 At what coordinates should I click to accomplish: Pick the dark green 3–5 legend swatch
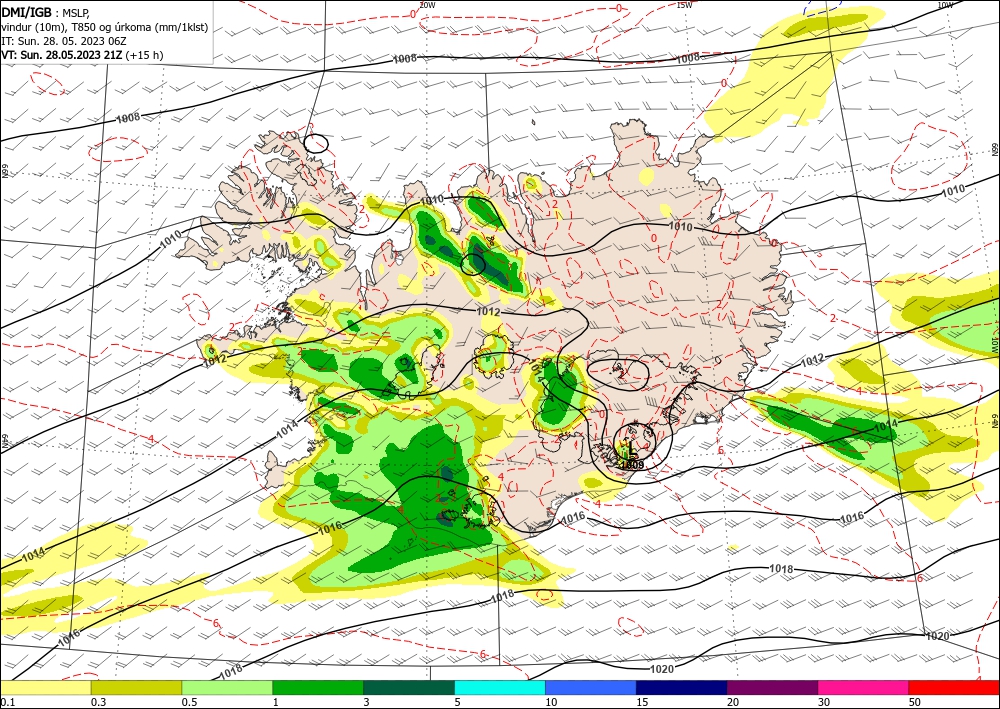tap(409, 688)
